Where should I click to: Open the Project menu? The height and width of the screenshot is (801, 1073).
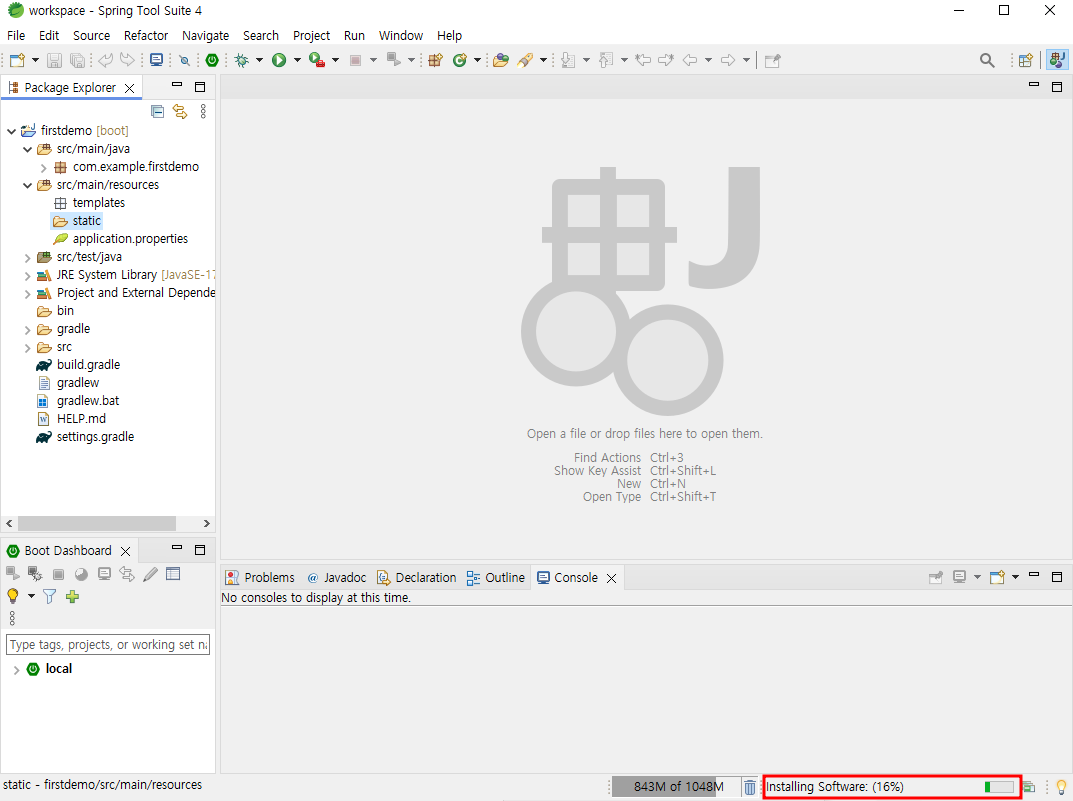pyautogui.click(x=311, y=36)
